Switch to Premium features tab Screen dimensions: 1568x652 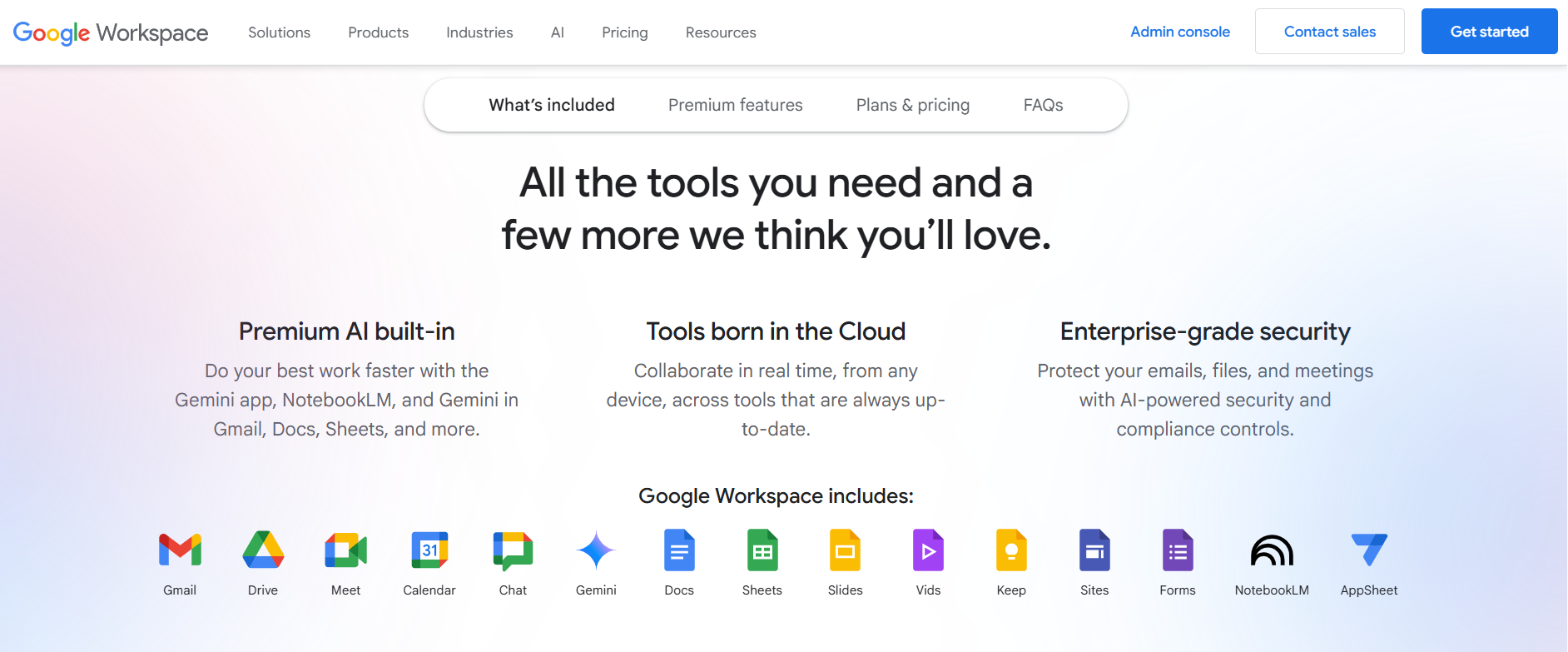pos(736,105)
